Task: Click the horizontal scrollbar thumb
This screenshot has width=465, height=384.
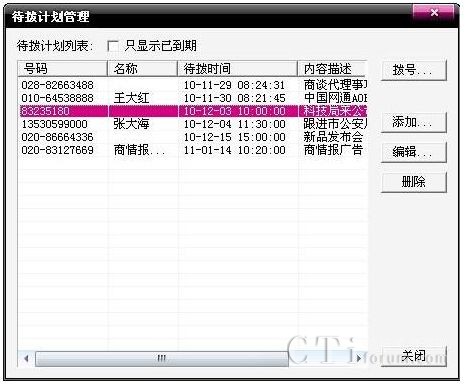Action: tap(162, 359)
